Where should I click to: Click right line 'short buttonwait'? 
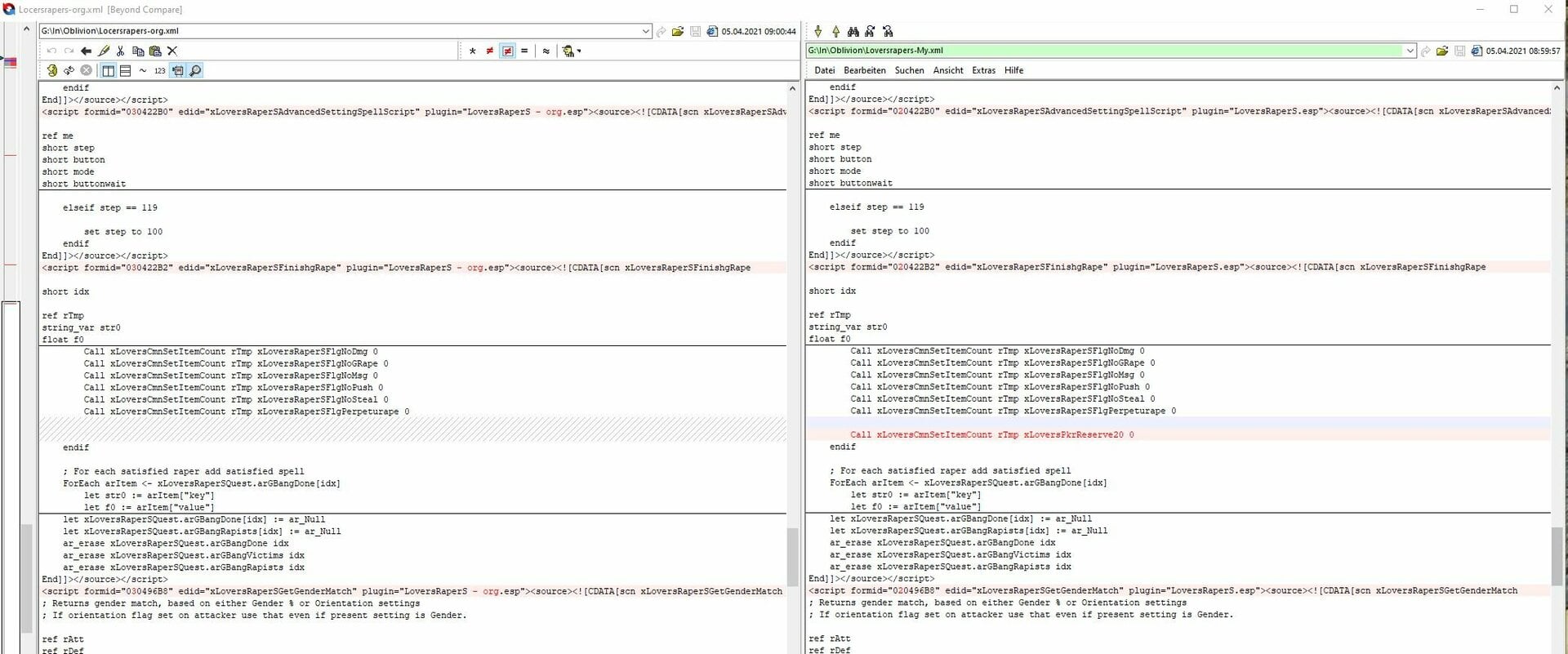pos(850,184)
